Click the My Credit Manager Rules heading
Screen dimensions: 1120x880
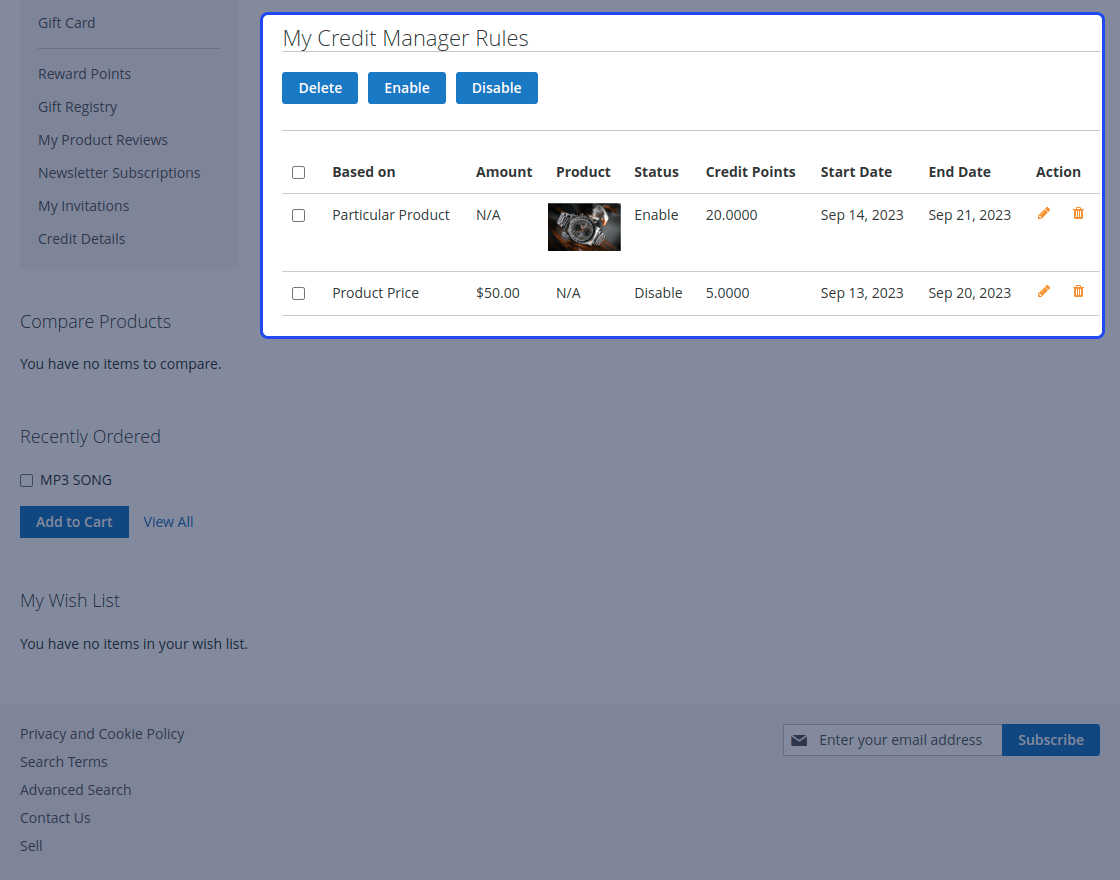pyautogui.click(x=406, y=38)
